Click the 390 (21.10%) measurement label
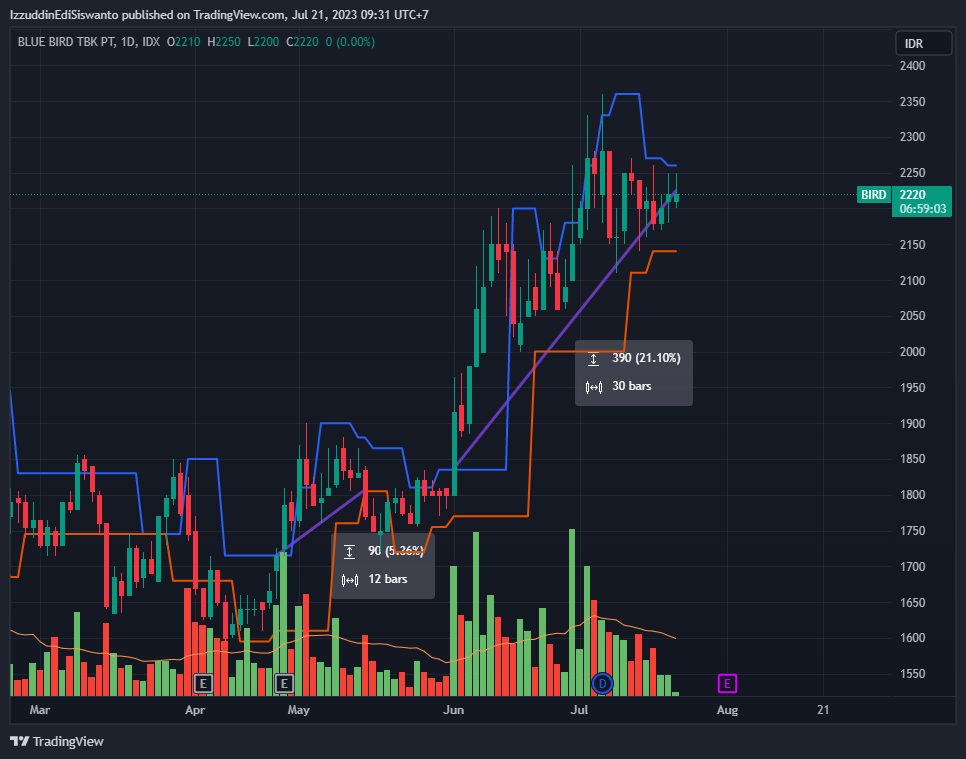Viewport: 966px width, 759px height. (646, 358)
